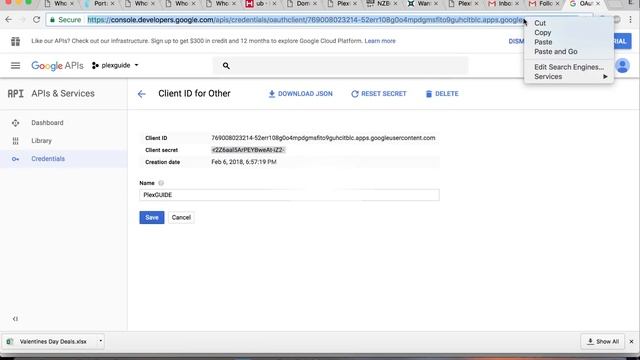The image size is (640, 360).
Task: Reload the page with the refresh icon
Action: [x=36, y=20]
